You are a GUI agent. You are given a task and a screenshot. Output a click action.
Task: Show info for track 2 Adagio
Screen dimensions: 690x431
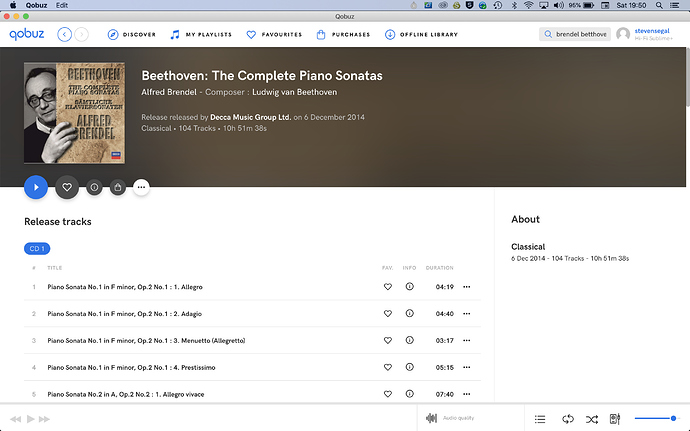[x=410, y=313]
